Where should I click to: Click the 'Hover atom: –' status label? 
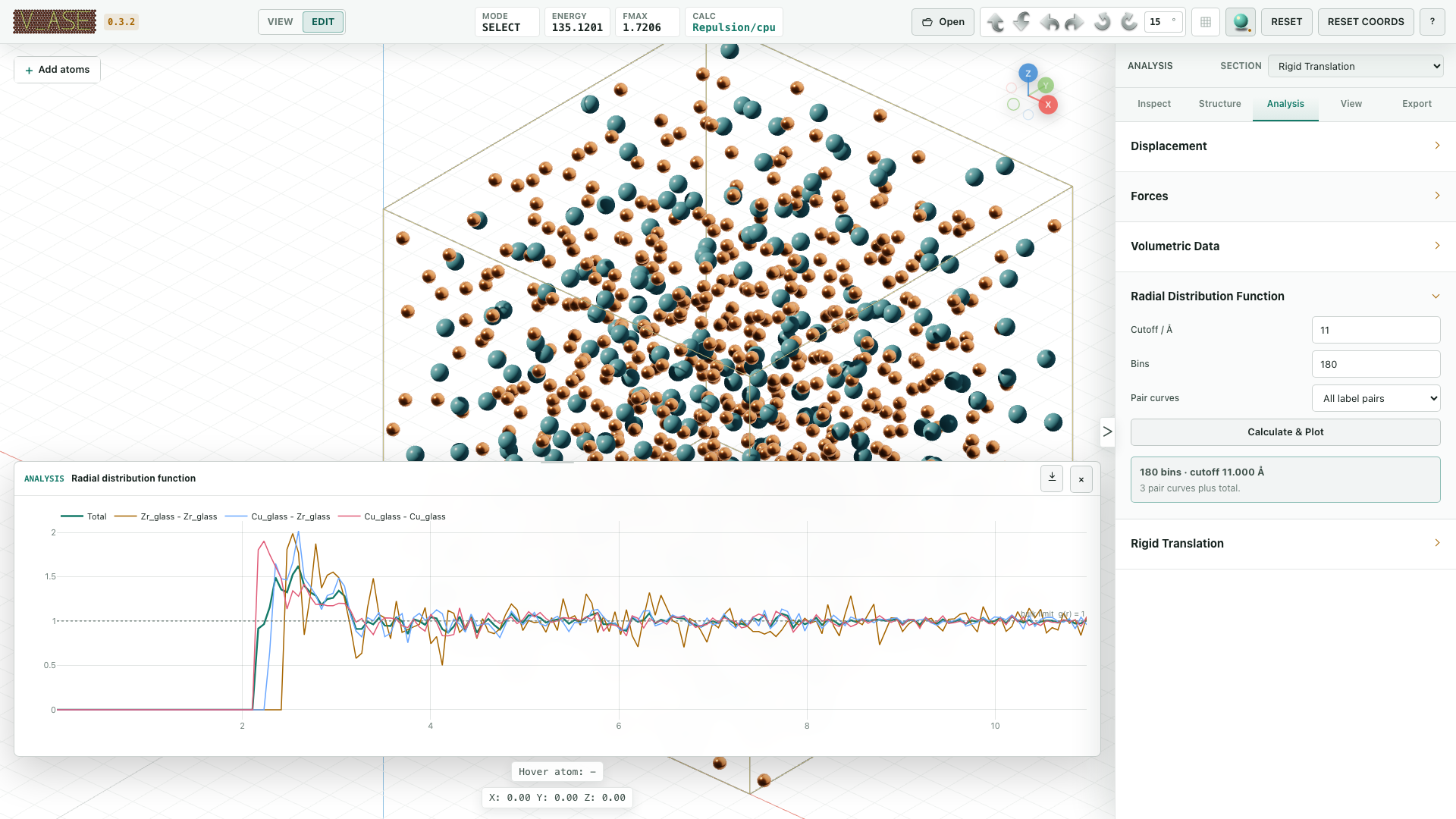(x=557, y=772)
